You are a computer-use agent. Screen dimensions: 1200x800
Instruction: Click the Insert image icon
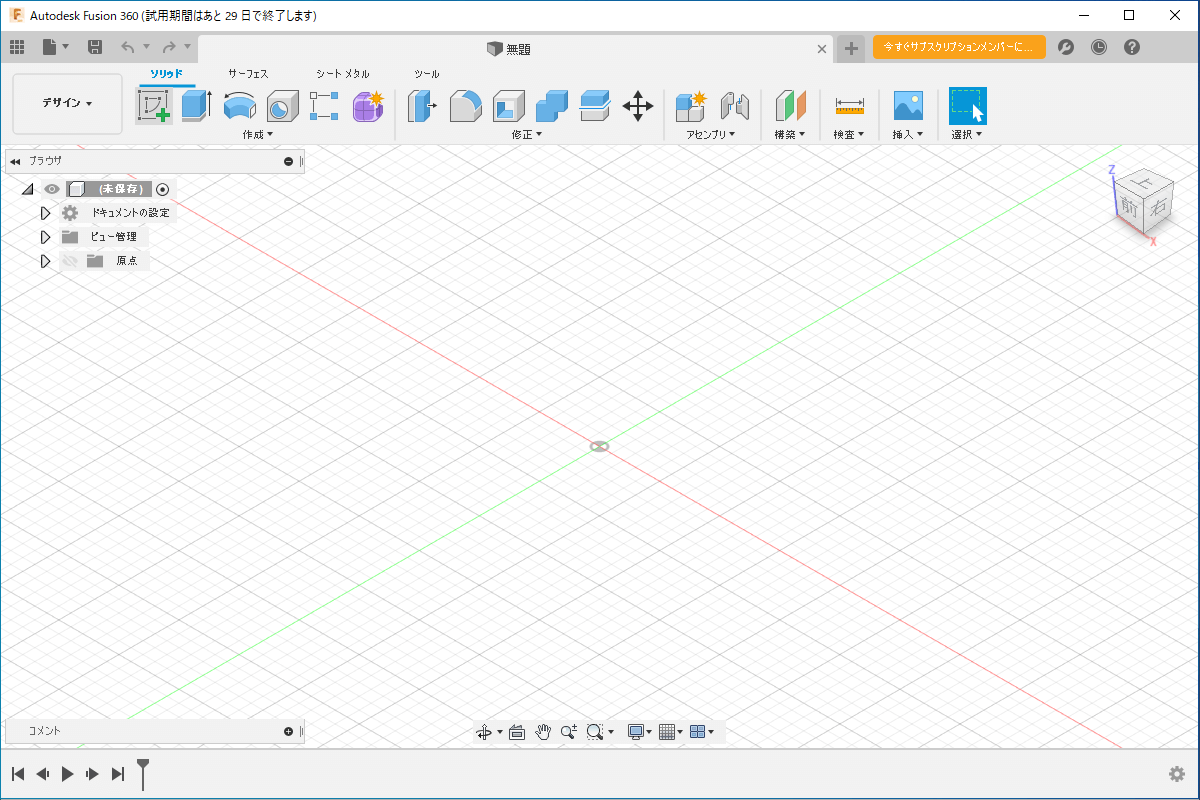[x=908, y=106]
